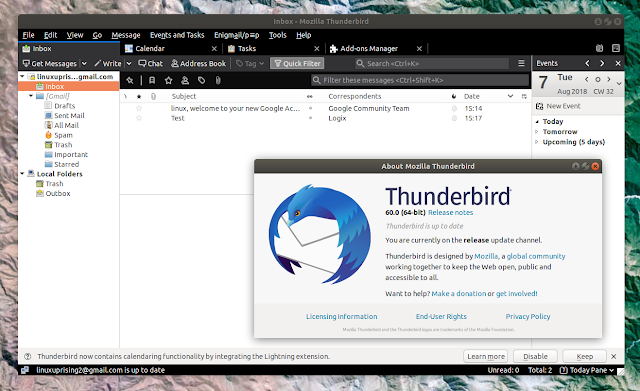Click the New Event icon in Events pane
Image resolution: width=640 pixels, height=391 pixels.
(540, 106)
